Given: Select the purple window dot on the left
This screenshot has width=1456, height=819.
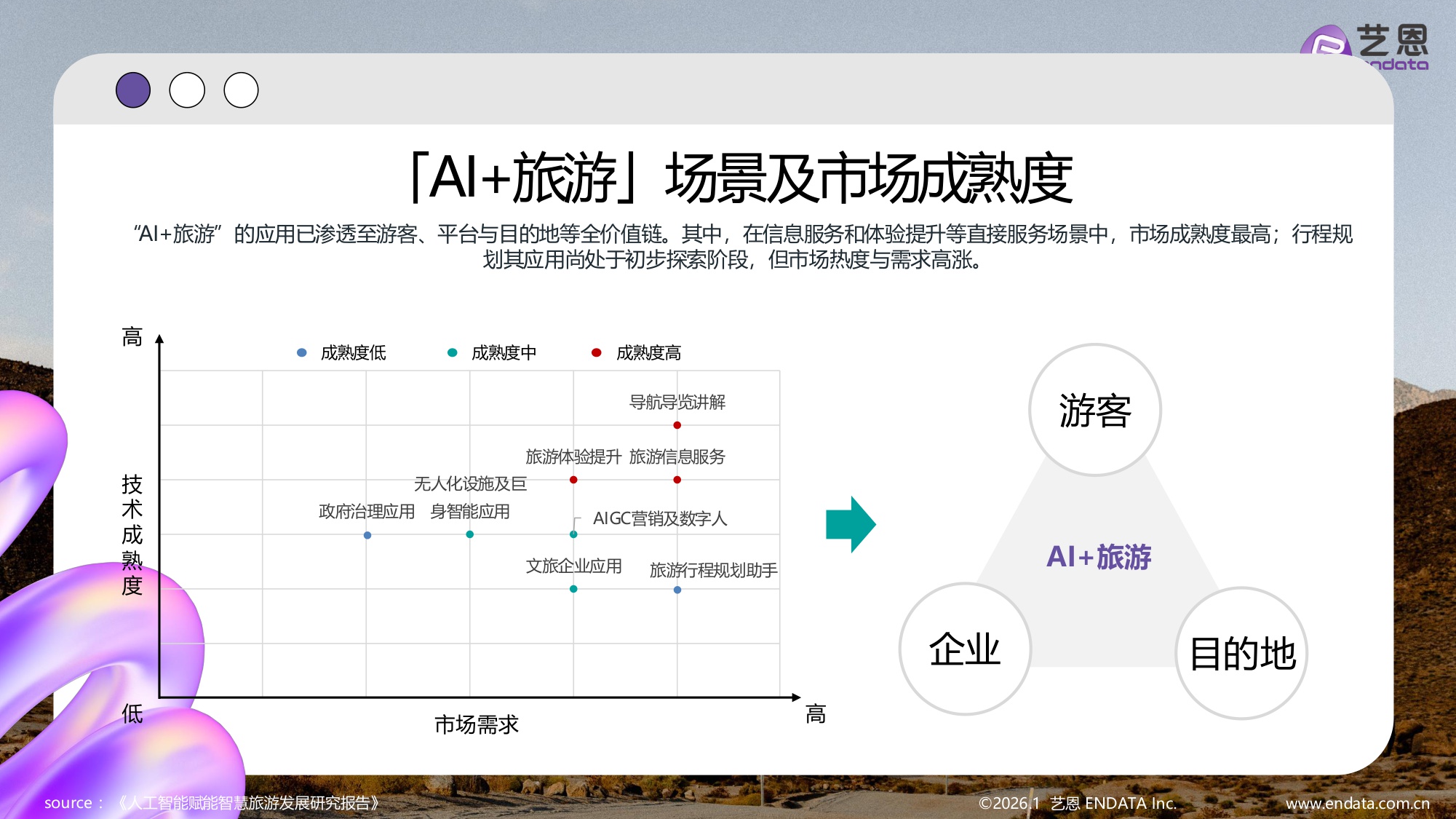Looking at the screenshot, I should point(134,89).
